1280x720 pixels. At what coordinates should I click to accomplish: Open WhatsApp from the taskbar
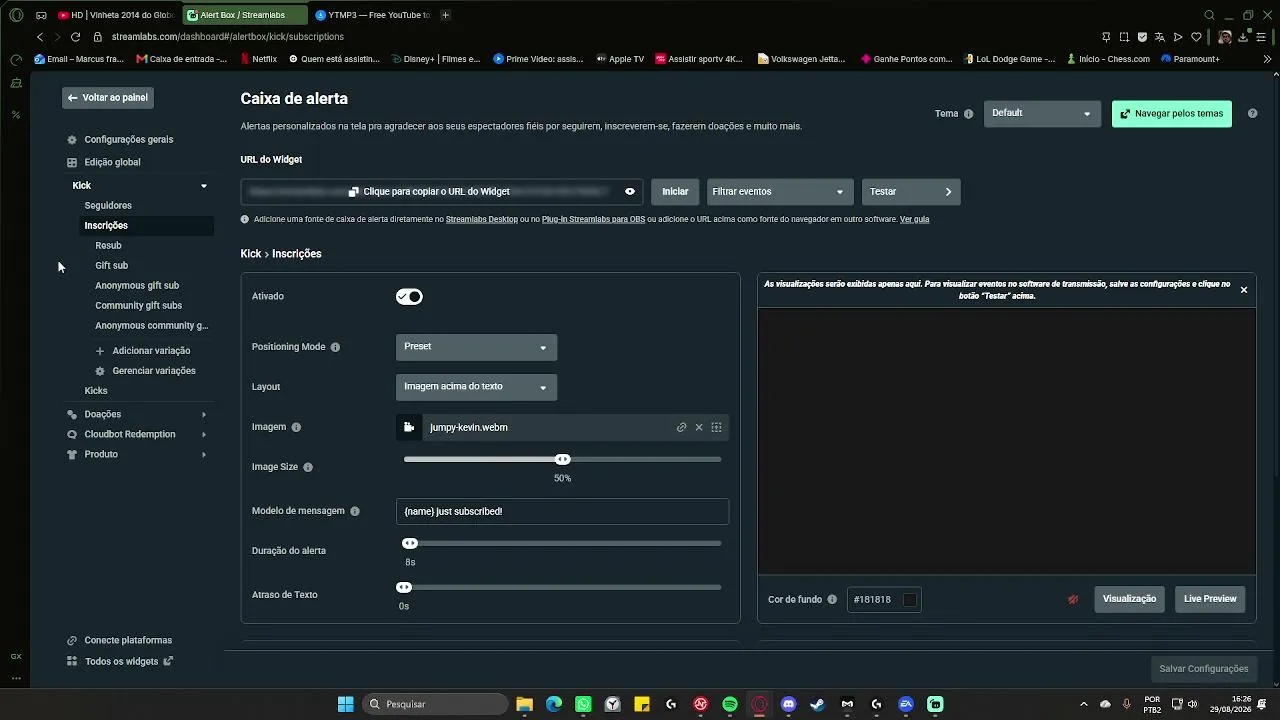tap(583, 704)
